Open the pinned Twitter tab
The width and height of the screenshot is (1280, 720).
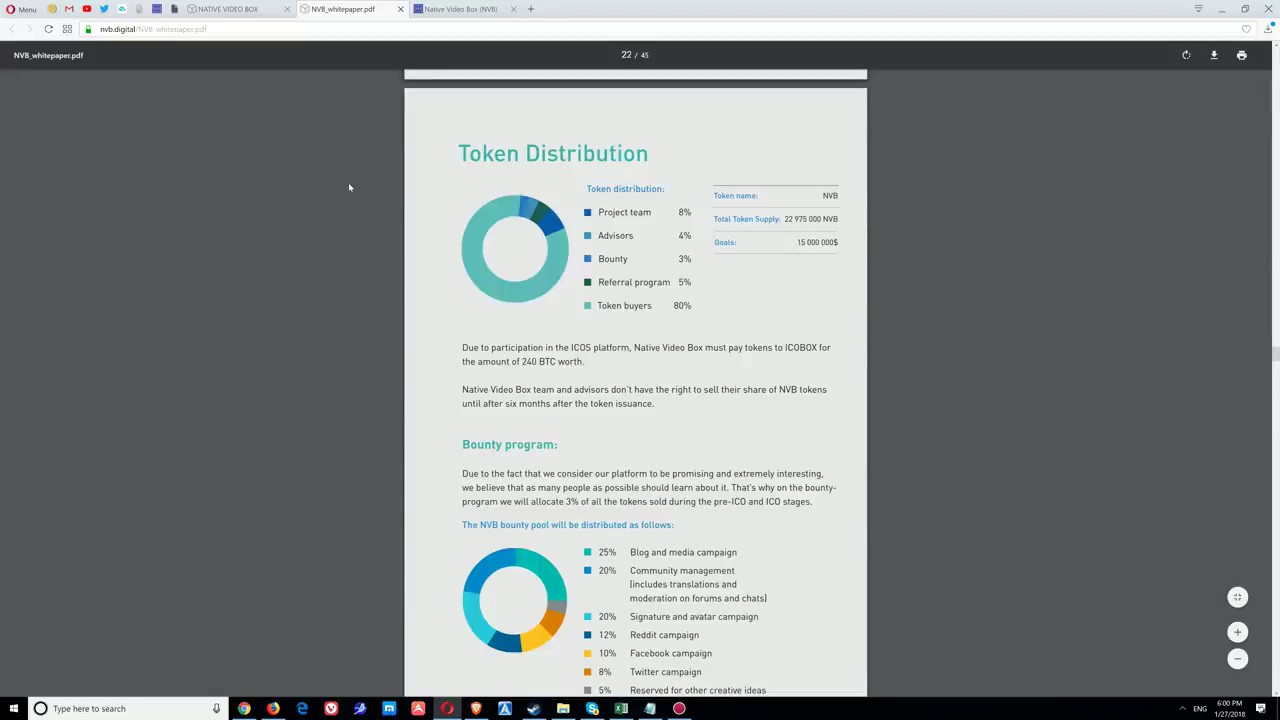[x=104, y=9]
